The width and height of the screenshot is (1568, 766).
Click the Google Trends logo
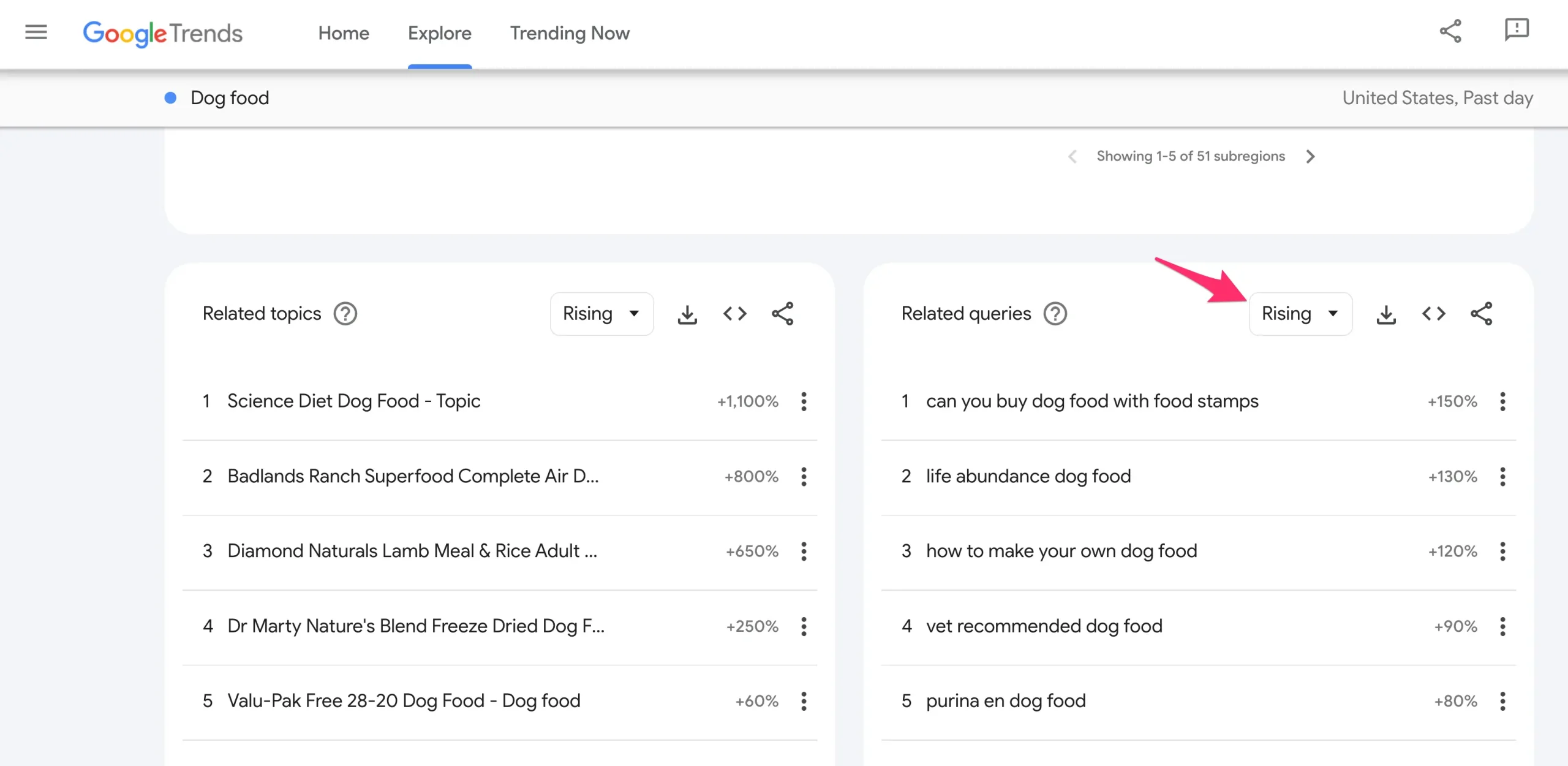pyautogui.click(x=163, y=33)
